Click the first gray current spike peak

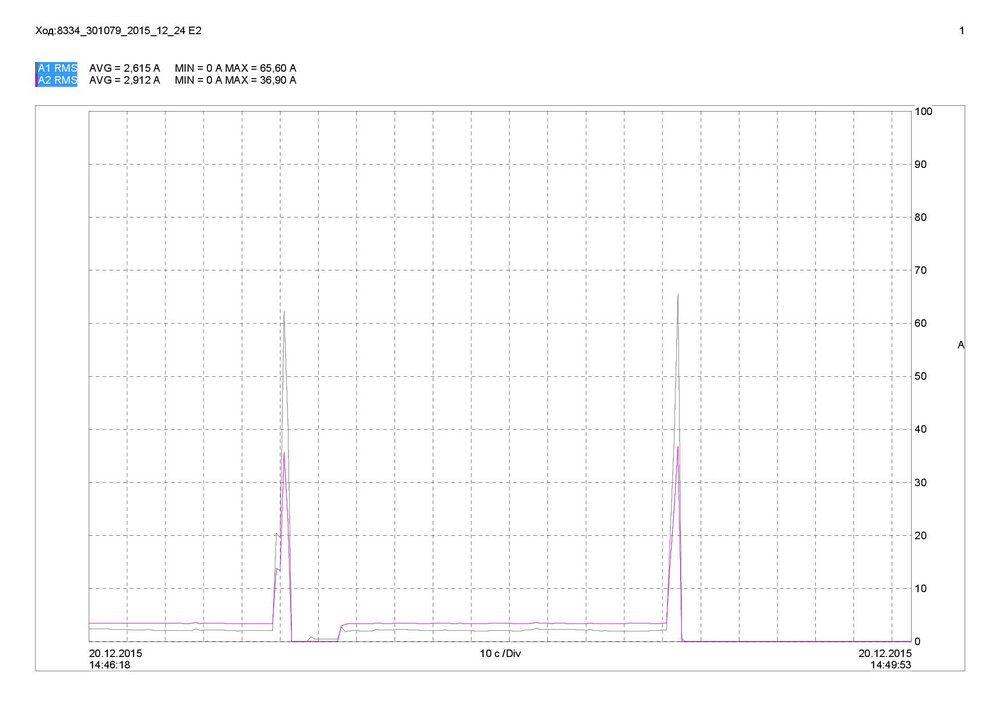click(283, 312)
